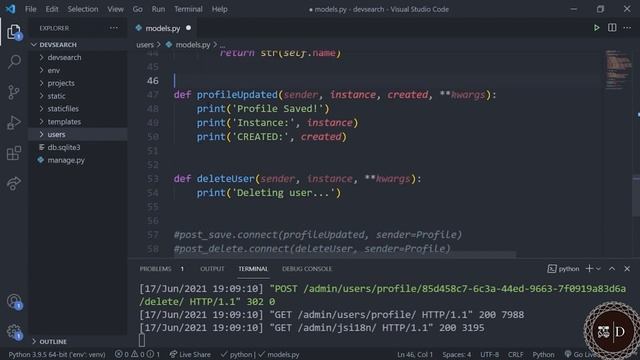Click Ln 46, Col 1 in status bar

click(415, 354)
